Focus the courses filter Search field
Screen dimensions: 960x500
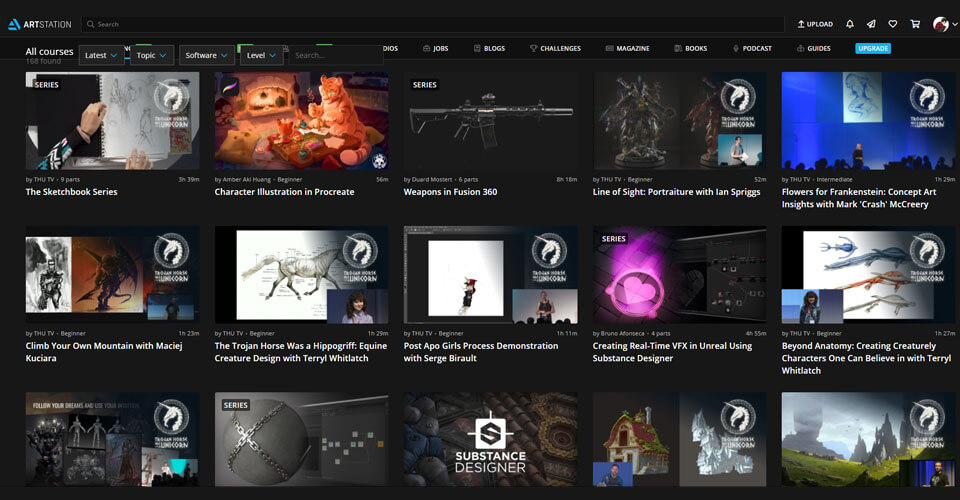336,55
